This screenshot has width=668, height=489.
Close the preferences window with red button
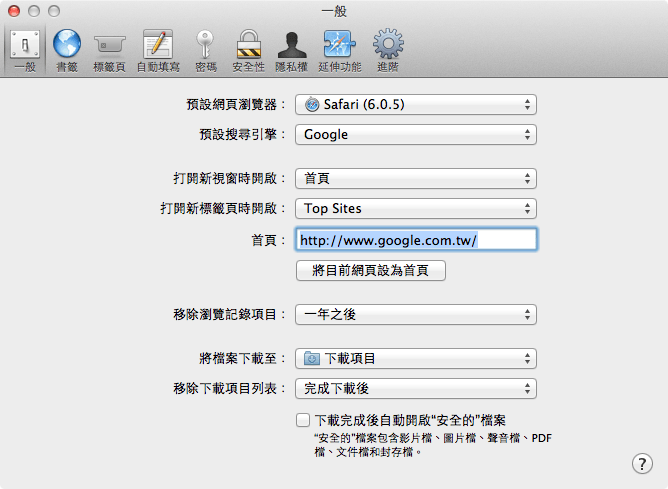14,11
